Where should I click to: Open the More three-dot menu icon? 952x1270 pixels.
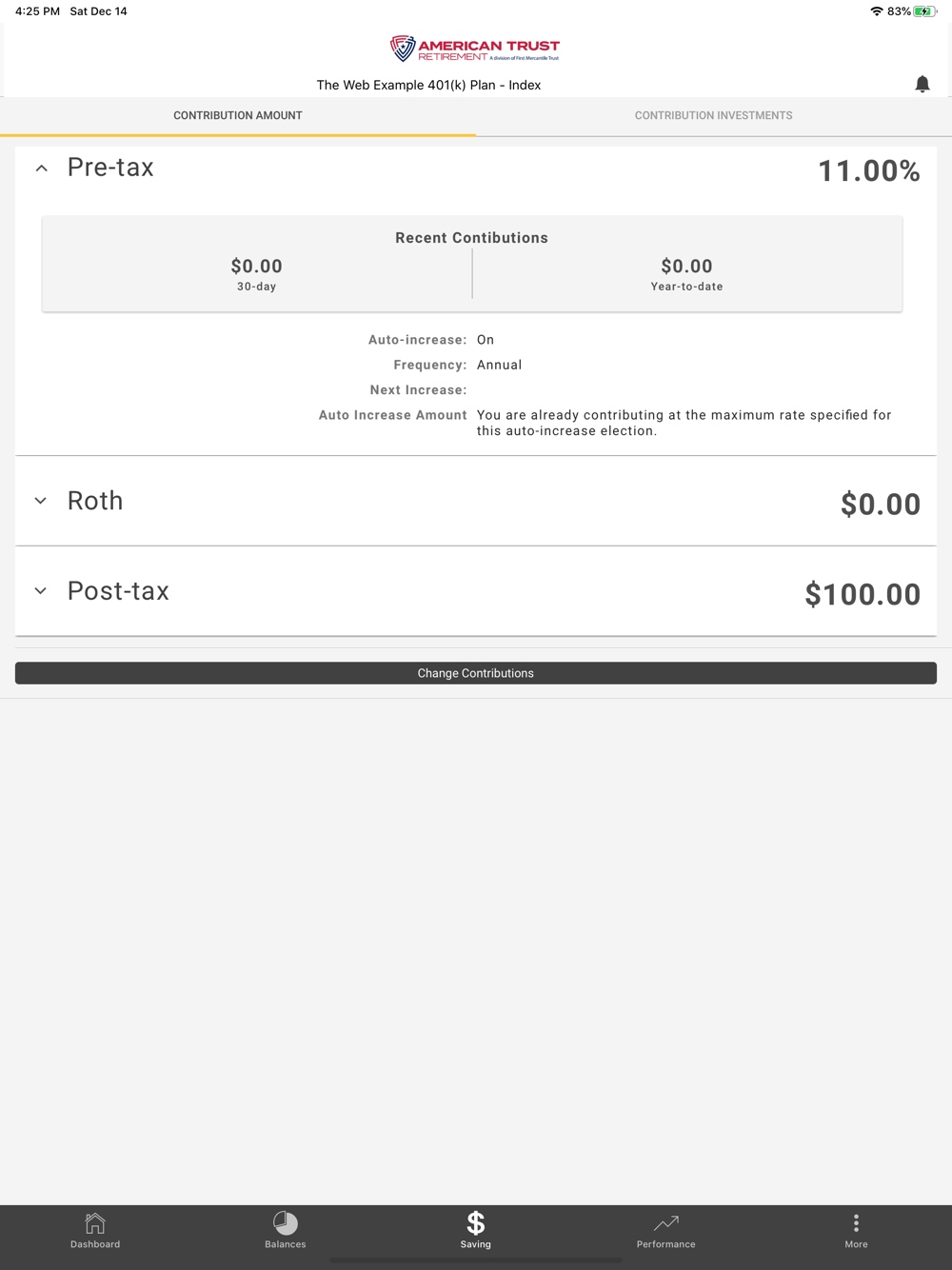coord(856,1222)
